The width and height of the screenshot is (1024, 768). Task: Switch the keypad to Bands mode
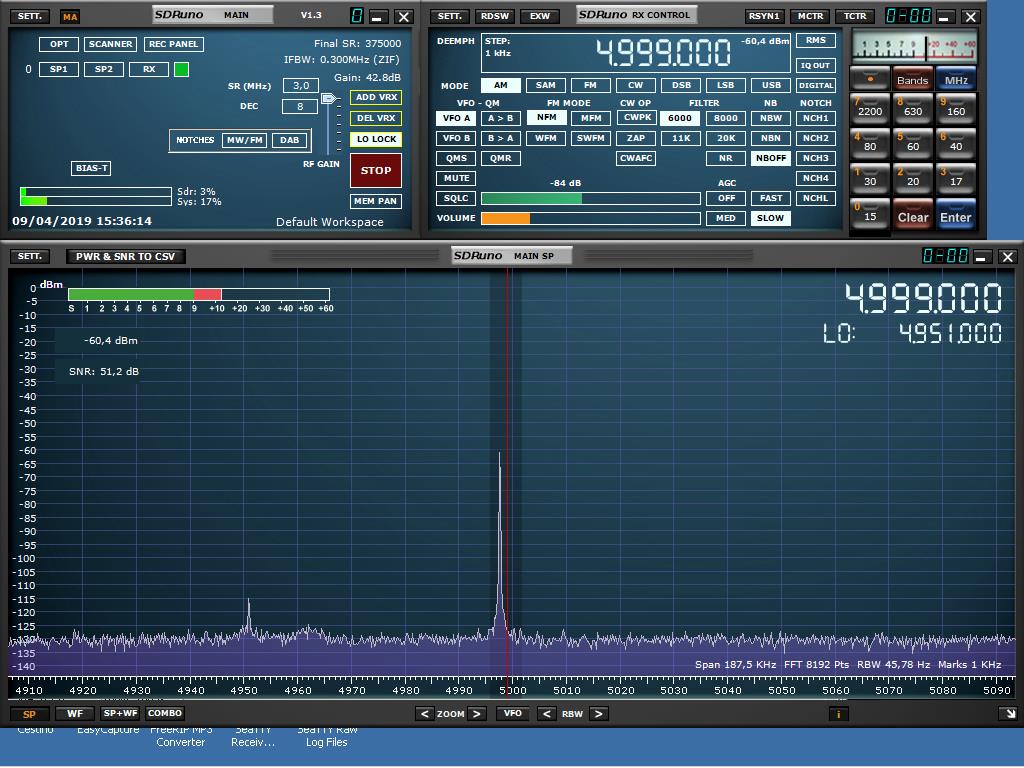(x=913, y=79)
